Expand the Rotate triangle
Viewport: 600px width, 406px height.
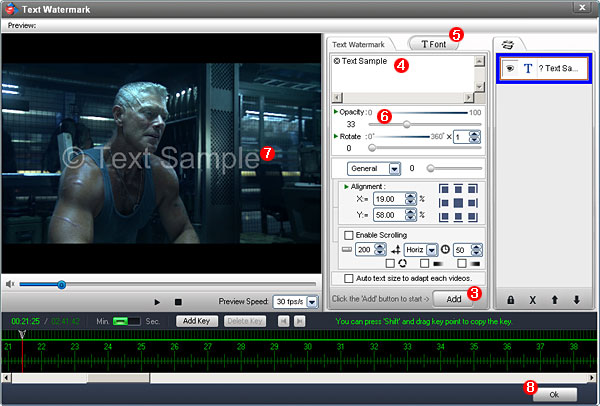pos(336,136)
